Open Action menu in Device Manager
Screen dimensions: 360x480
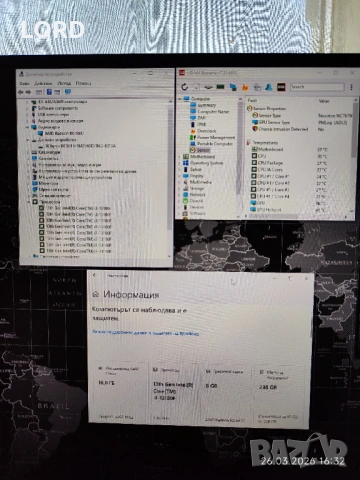click(43, 83)
